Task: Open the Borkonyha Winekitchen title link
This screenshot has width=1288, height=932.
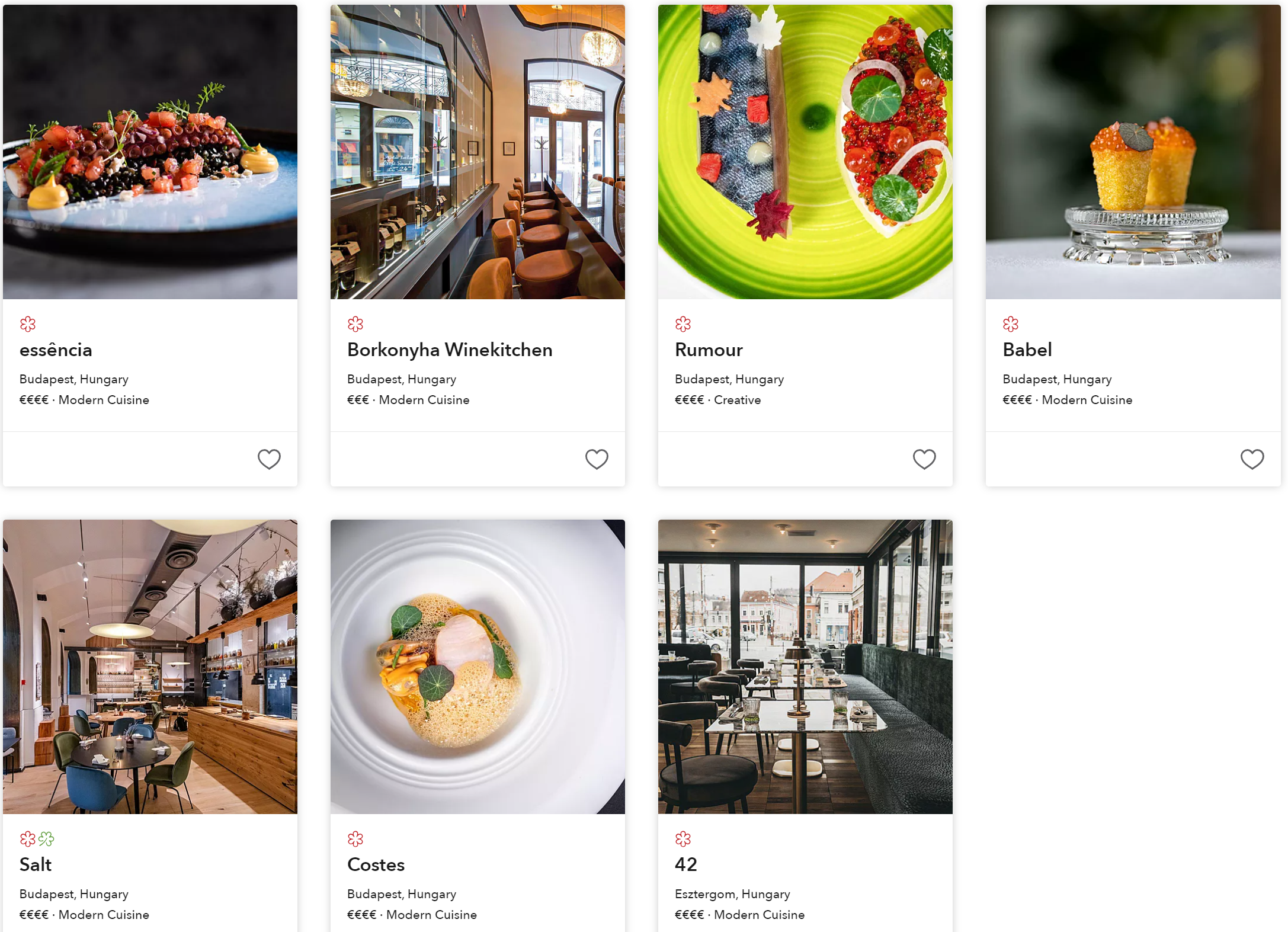Action: pos(450,350)
